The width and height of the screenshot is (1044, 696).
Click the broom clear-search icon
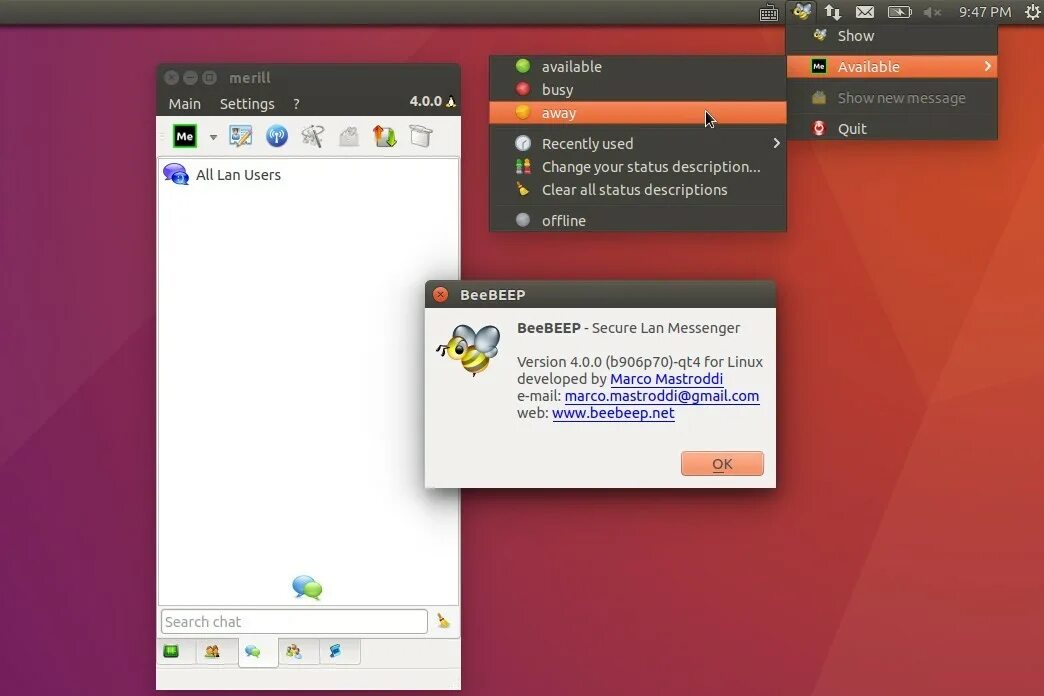pyautogui.click(x=443, y=621)
